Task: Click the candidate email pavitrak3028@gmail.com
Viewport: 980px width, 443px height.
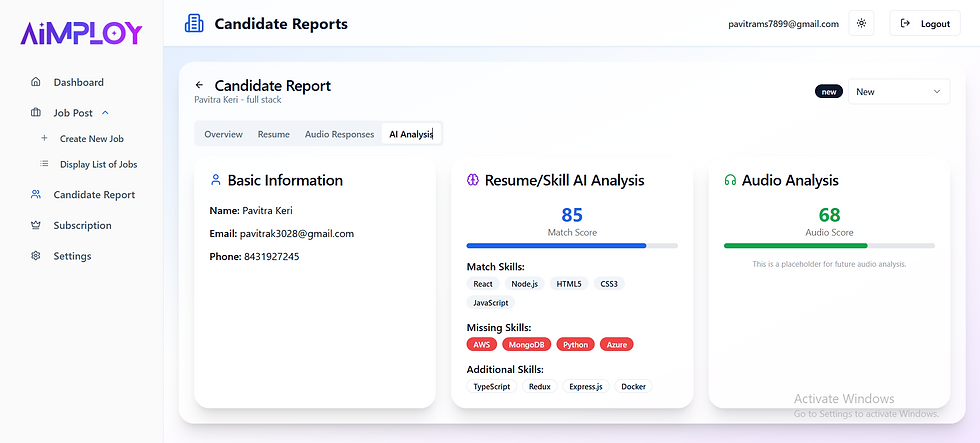Action: pyautogui.click(x=297, y=234)
